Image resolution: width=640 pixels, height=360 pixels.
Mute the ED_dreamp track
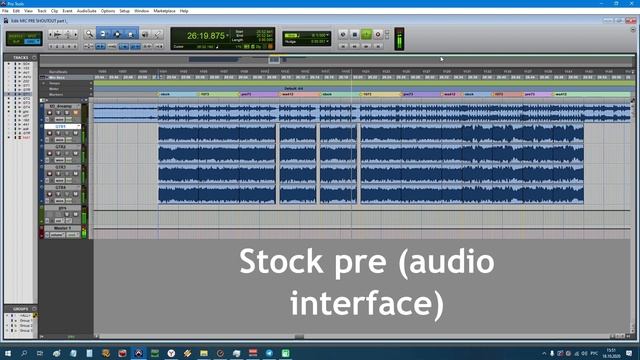pos(76,113)
